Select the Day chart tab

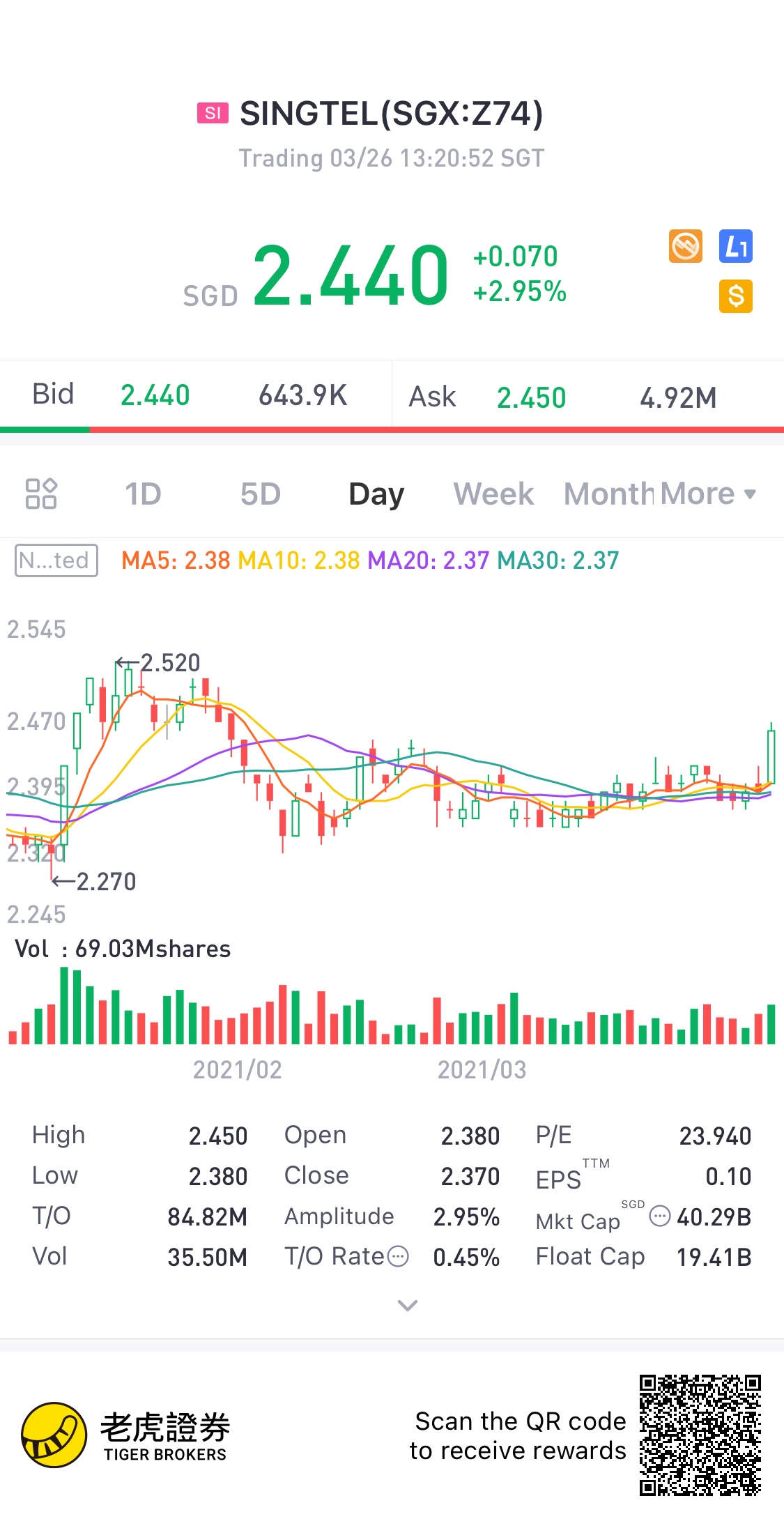click(376, 494)
